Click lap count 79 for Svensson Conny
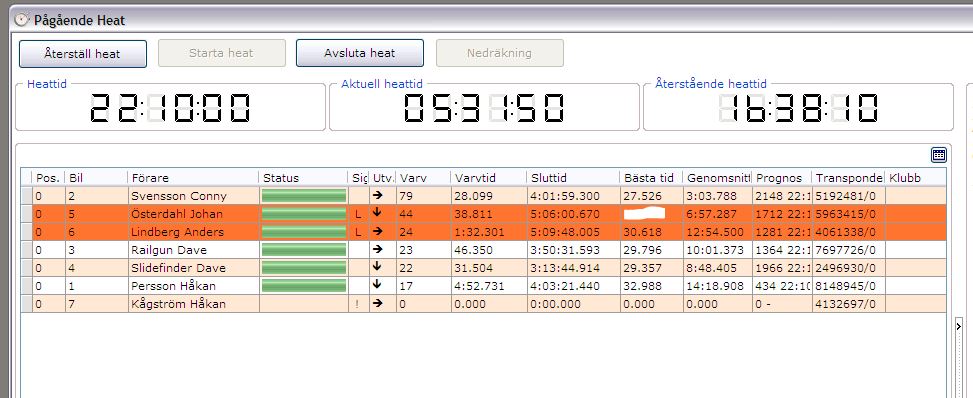Image resolution: width=973 pixels, height=398 pixels. coord(406,196)
